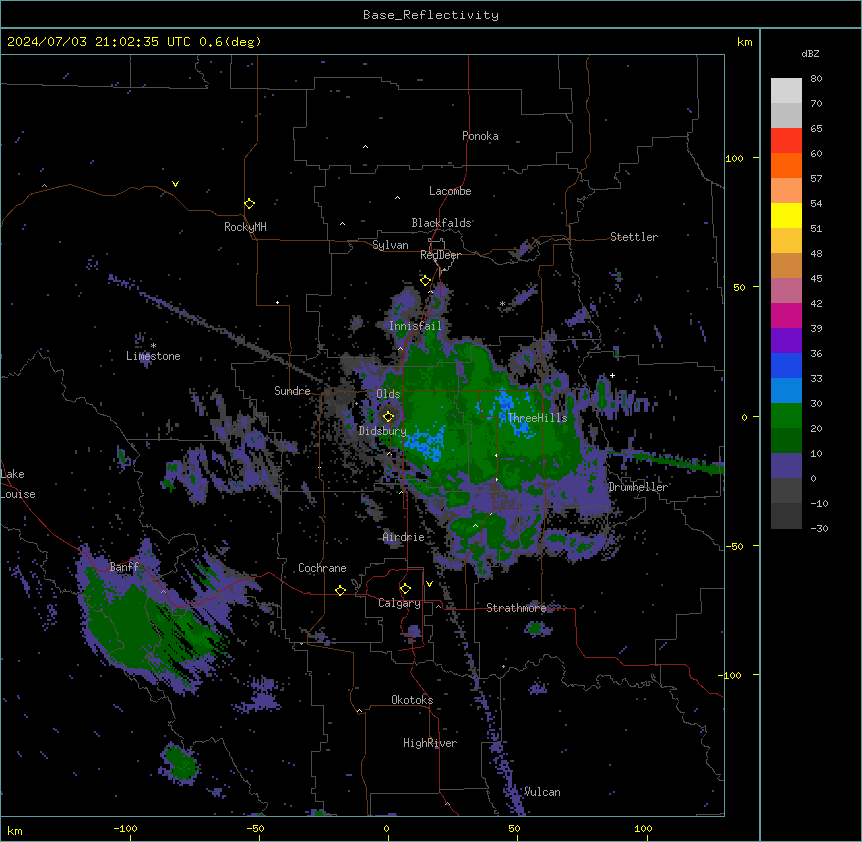Select the dark blue 33-36 dBZ legend swatch
The image size is (862, 842).
point(786,365)
